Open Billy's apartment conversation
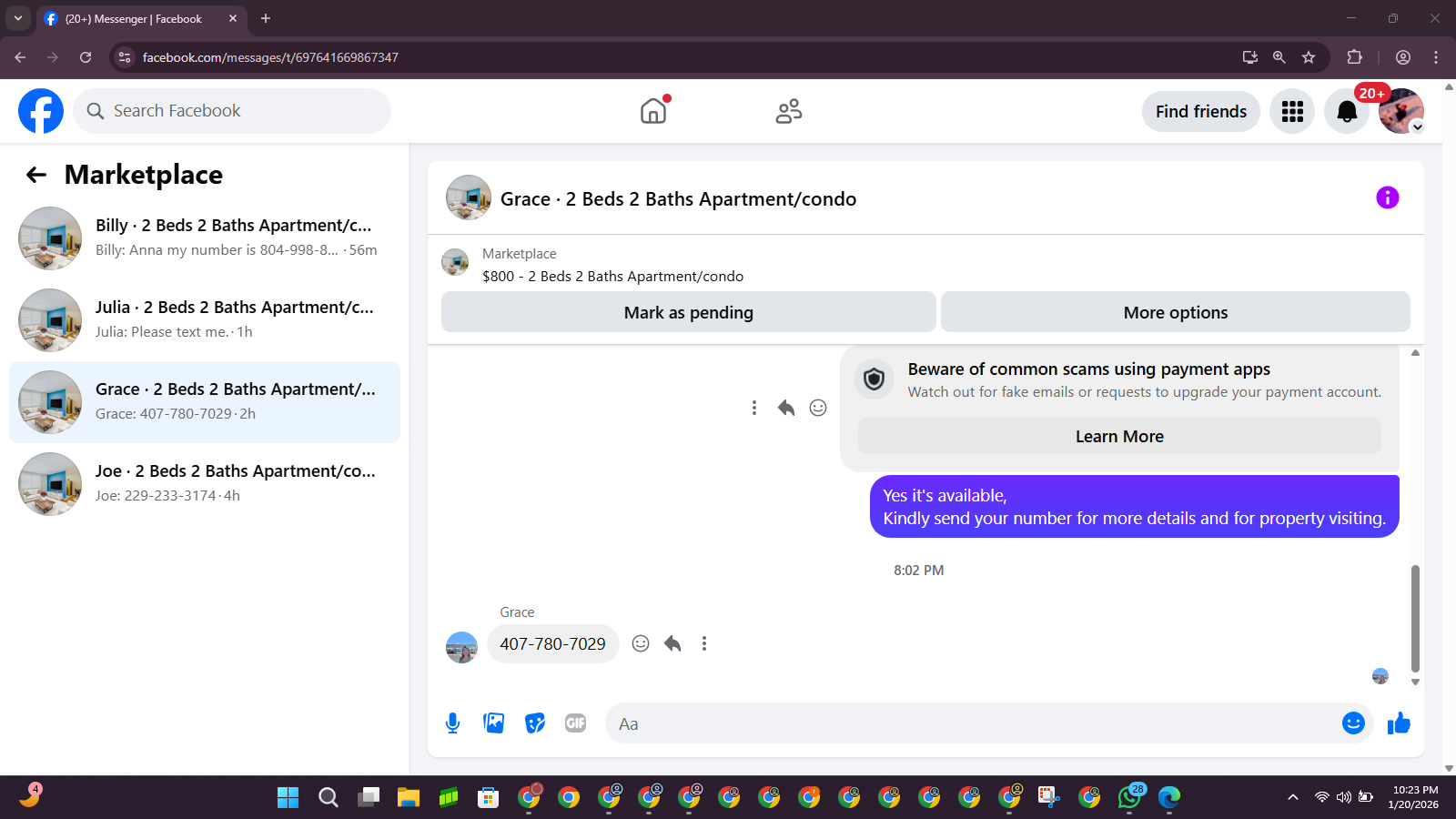Image resolution: width=1456 pixels, height=819 pixels. coord(205,238)
